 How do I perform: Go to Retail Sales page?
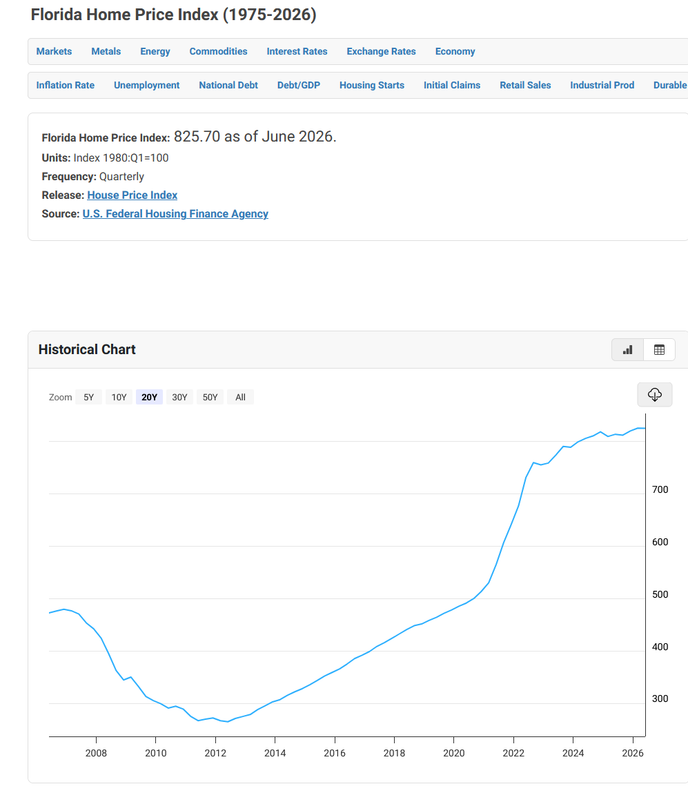point(525,85)
